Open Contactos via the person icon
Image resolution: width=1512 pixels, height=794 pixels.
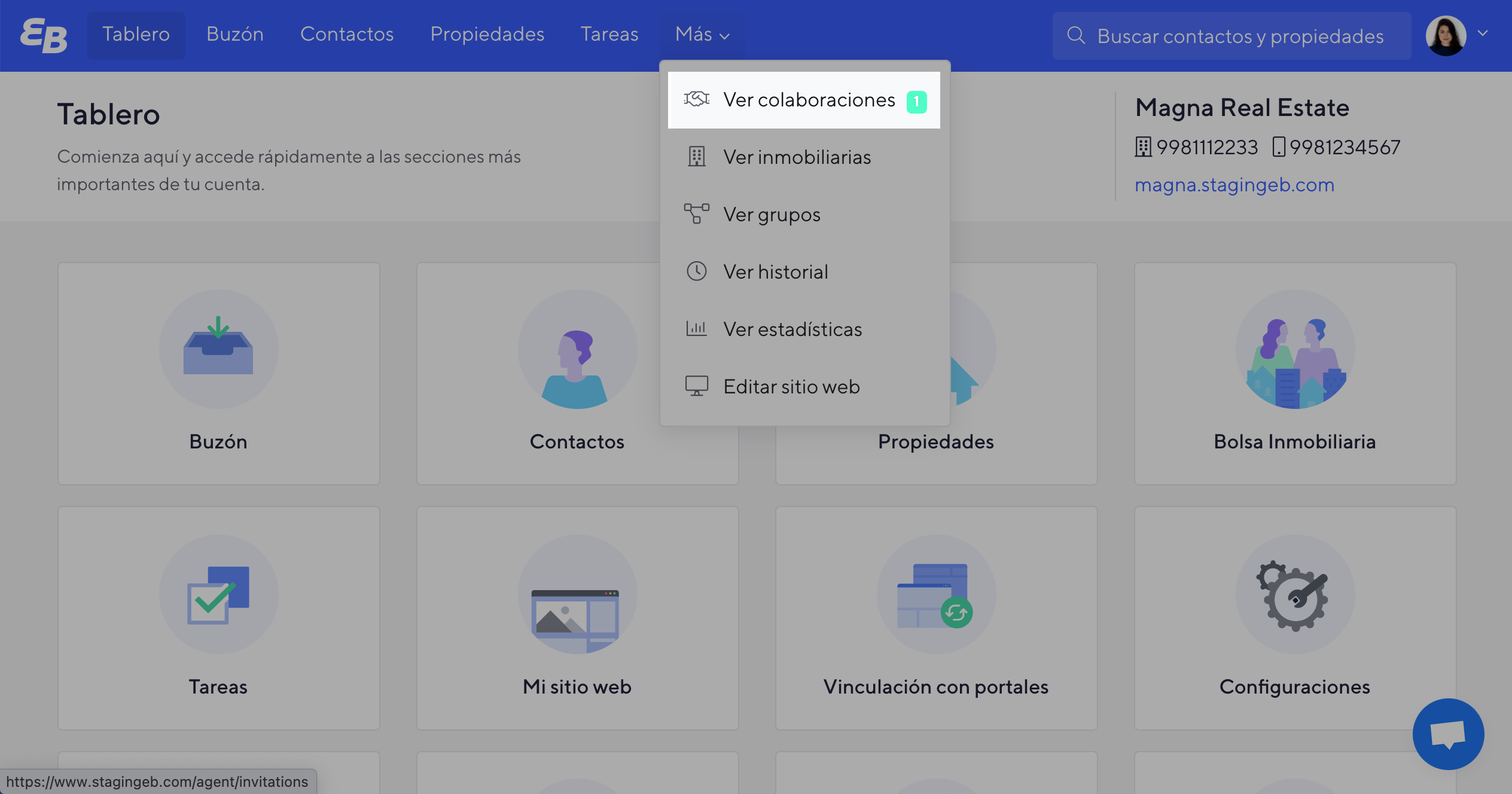coord(577,350)
